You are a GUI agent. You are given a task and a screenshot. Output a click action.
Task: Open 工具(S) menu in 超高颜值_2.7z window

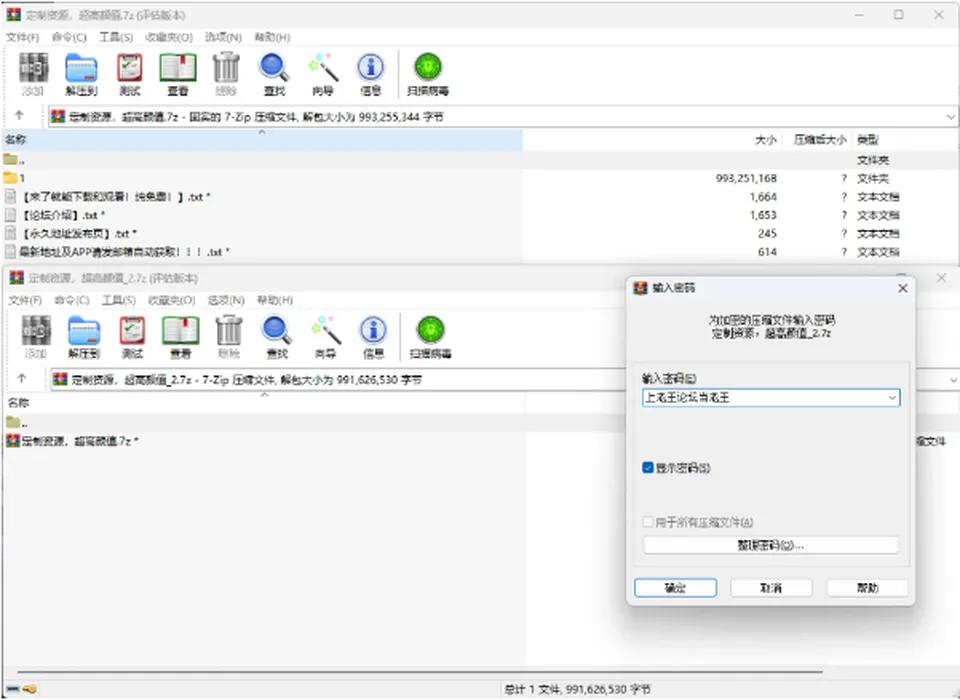point(118,300)
